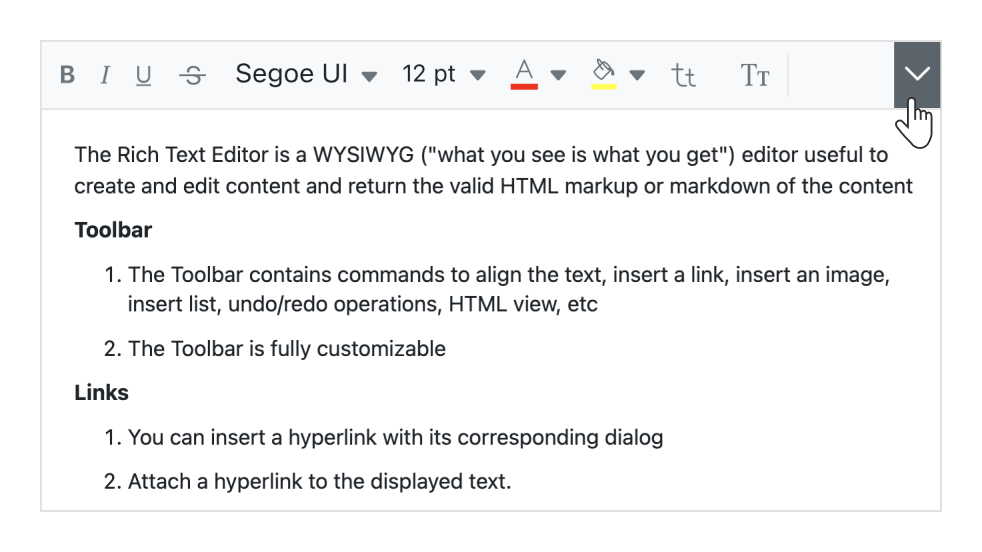The image size is (982, 552).
Task: Place cursor in the Rich Text Editor intro paragraph
Action: [x=480, y=170]
